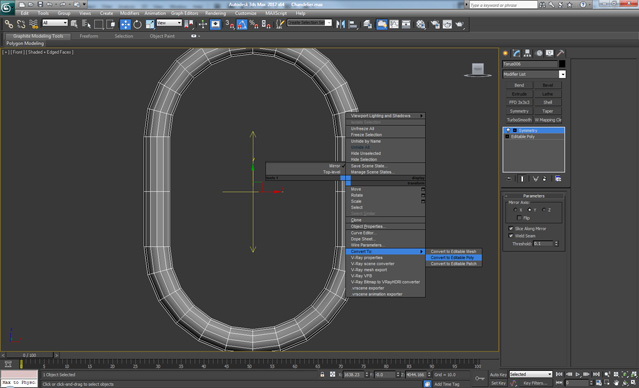Screen dimensions: 639x388
Task: Toggle the Angle Snap magnet icon
Action: point(242,24)
